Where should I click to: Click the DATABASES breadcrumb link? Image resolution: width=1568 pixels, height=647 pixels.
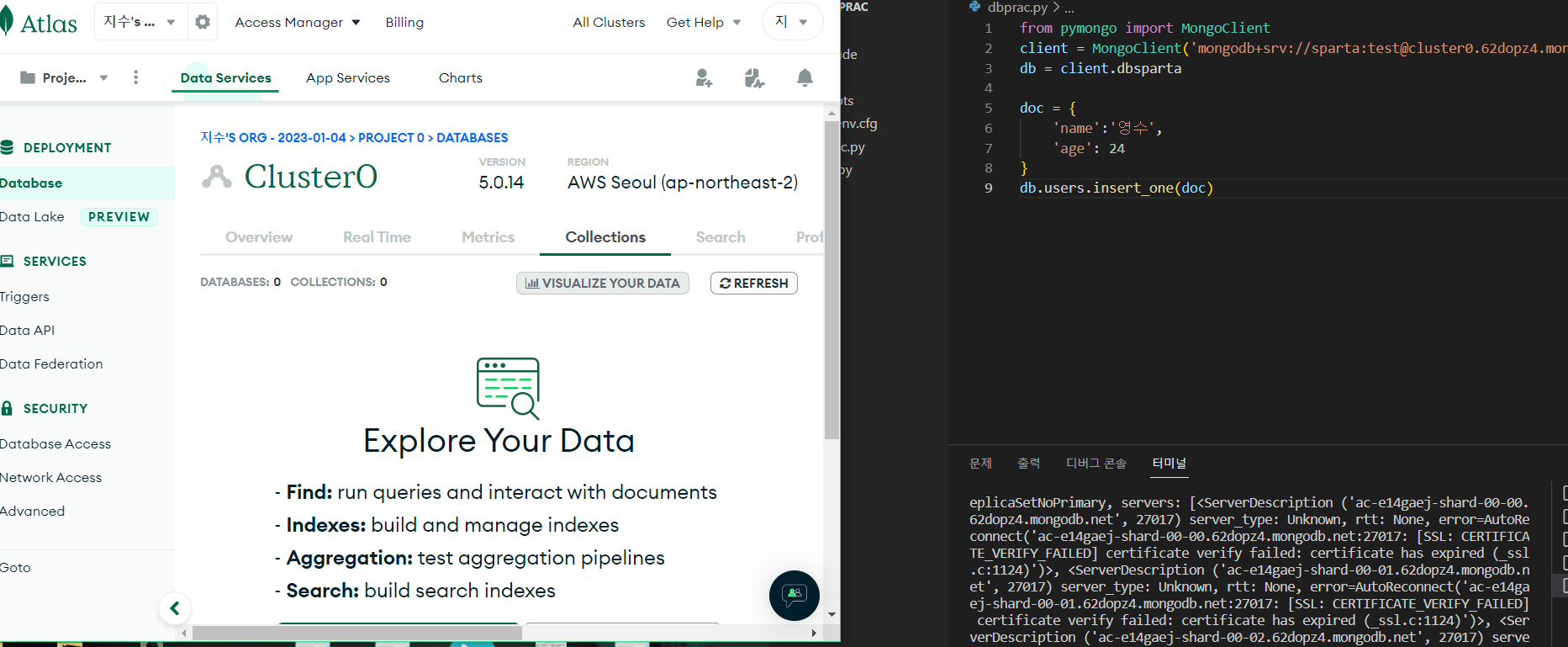coord(473,137)
